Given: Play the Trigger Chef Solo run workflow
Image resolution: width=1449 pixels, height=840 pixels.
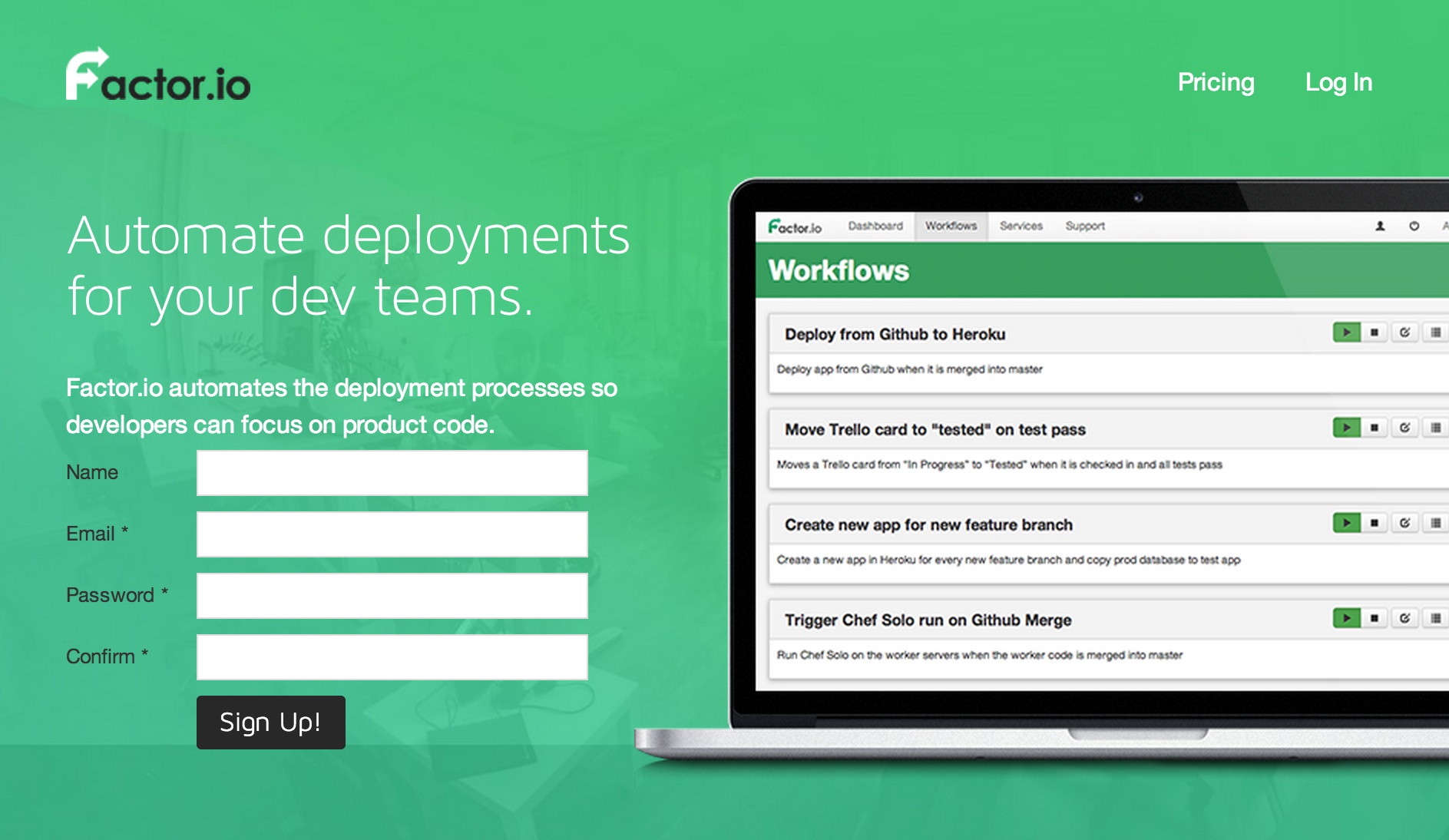Looking at the screenshot, I should (1346, 618).
